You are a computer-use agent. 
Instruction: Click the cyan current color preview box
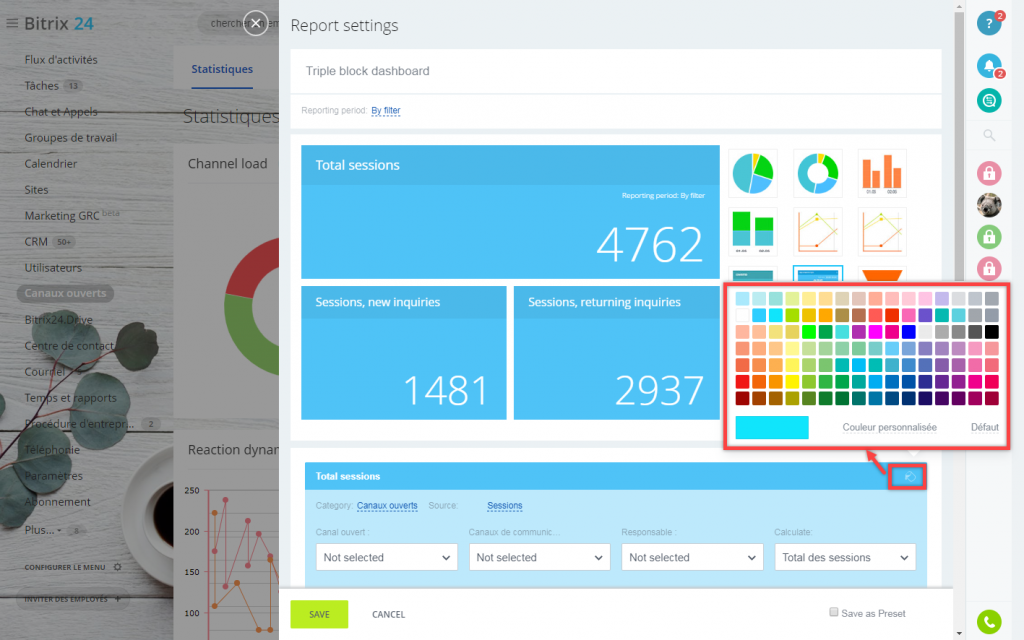point(772,427)
